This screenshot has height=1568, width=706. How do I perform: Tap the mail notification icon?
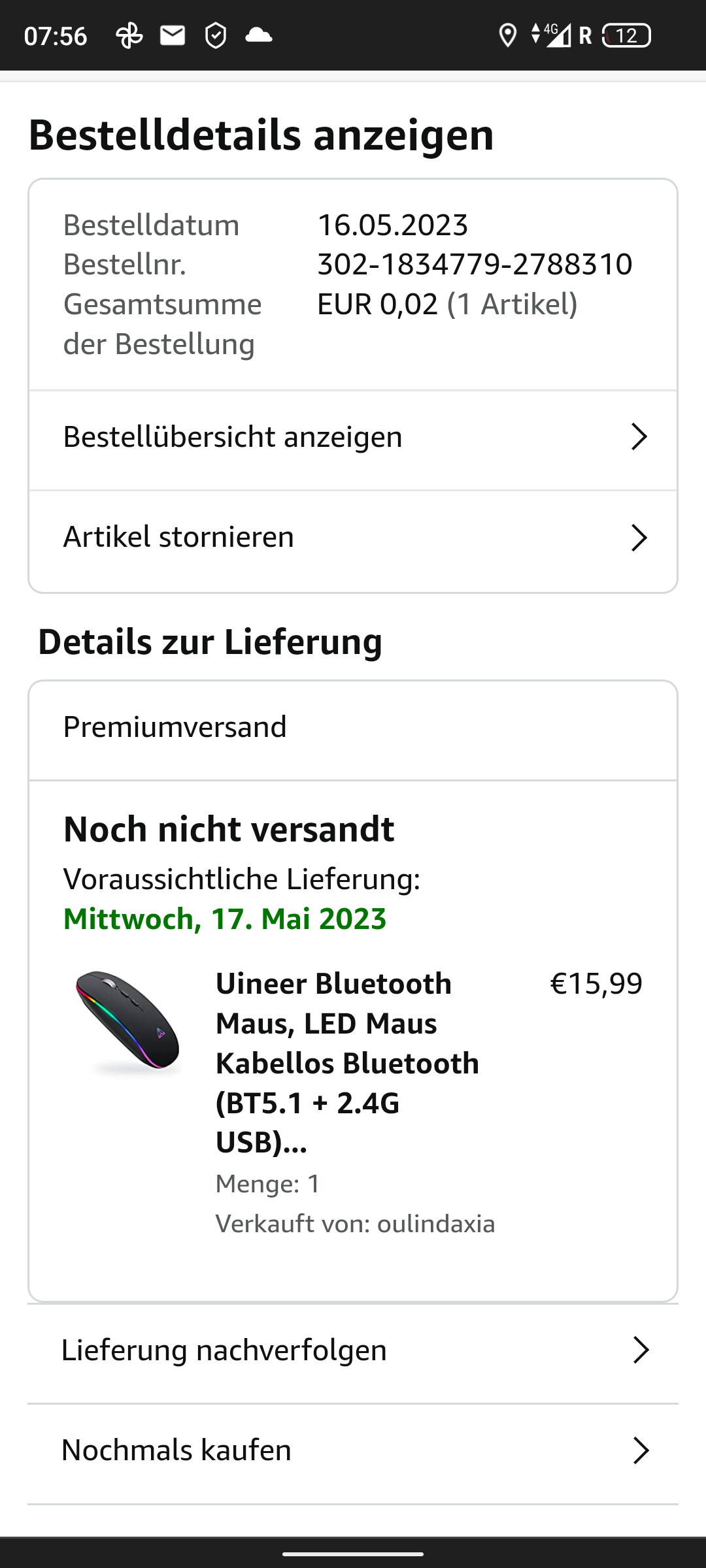[x=173, y=35]
